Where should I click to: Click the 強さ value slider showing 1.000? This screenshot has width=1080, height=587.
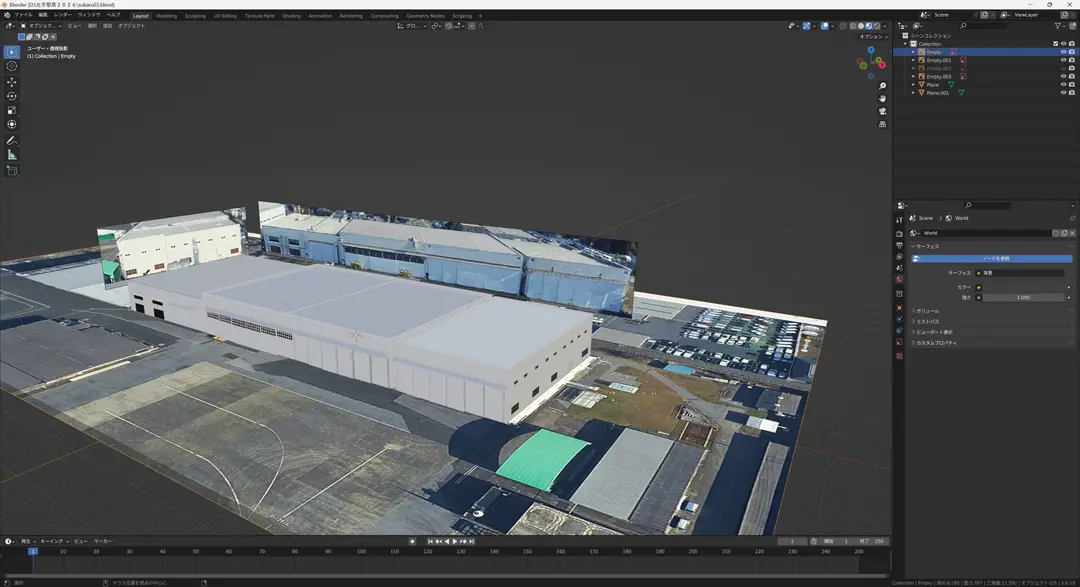pyautogui.click(x=1024, y=298)
